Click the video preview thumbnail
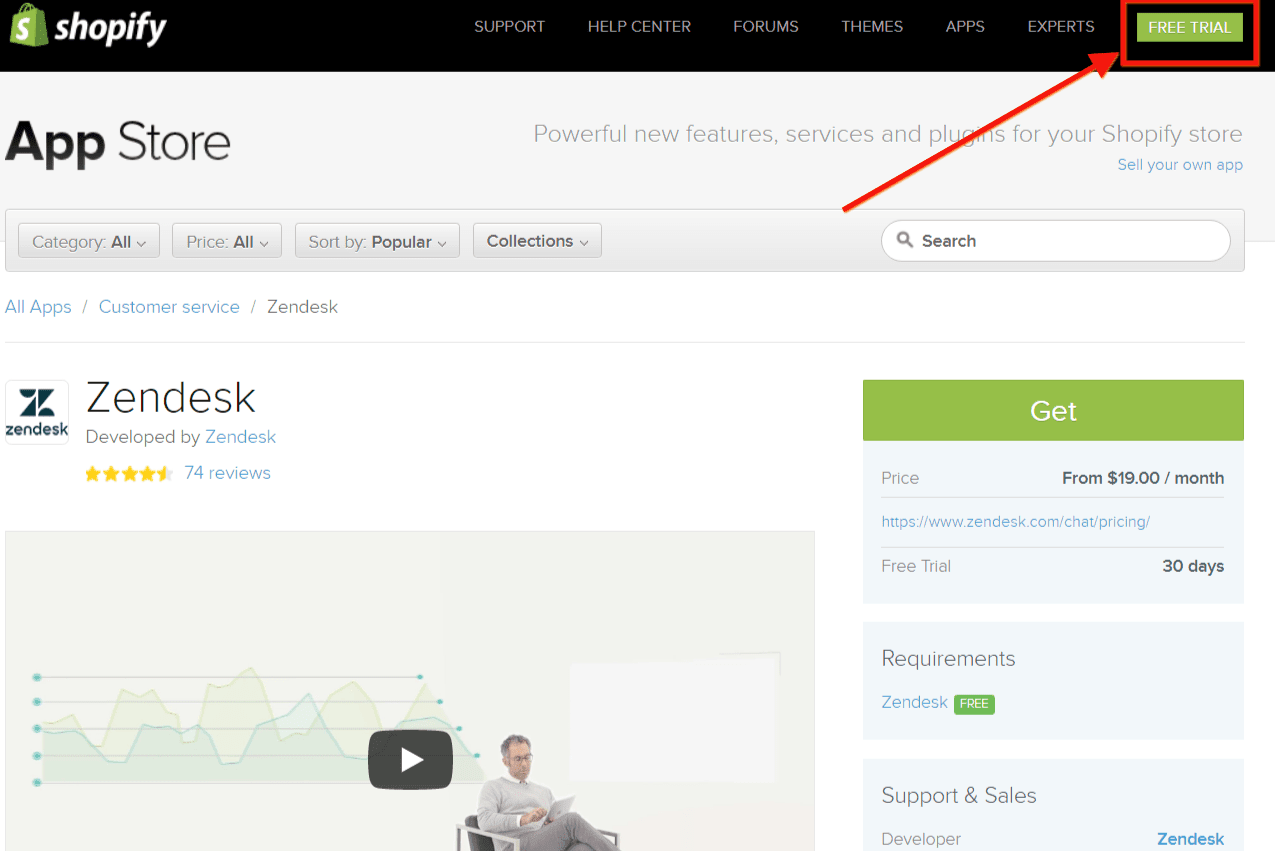Image resolution: width=1275 pixels, height=851 pixels. [x=410, y=690]
